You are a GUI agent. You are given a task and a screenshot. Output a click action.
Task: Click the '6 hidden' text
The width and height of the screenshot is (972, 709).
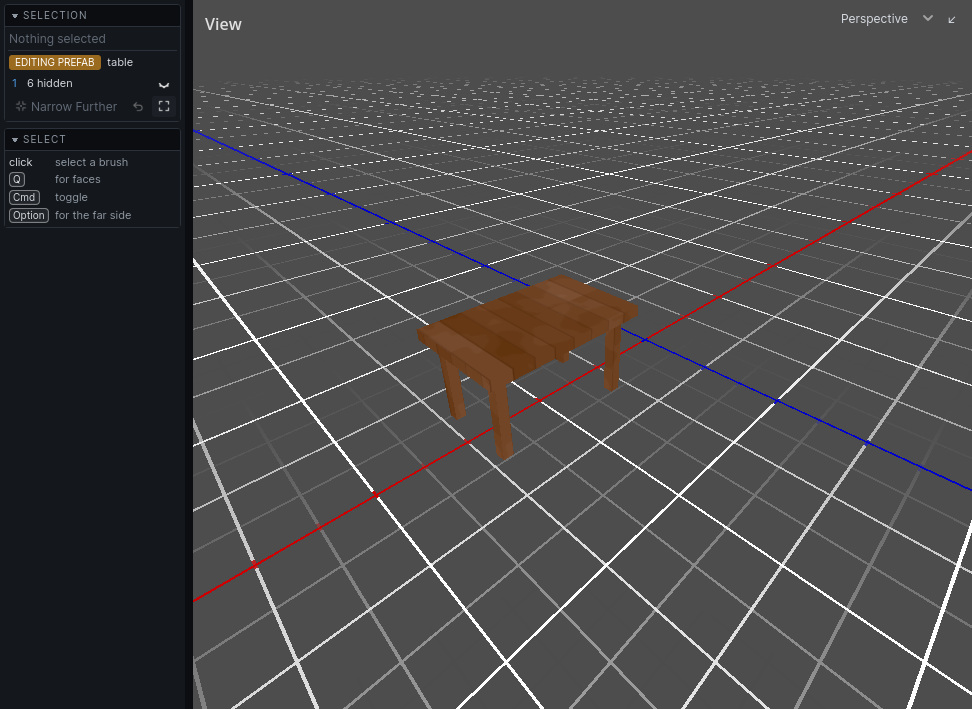(x=50, y=83)
